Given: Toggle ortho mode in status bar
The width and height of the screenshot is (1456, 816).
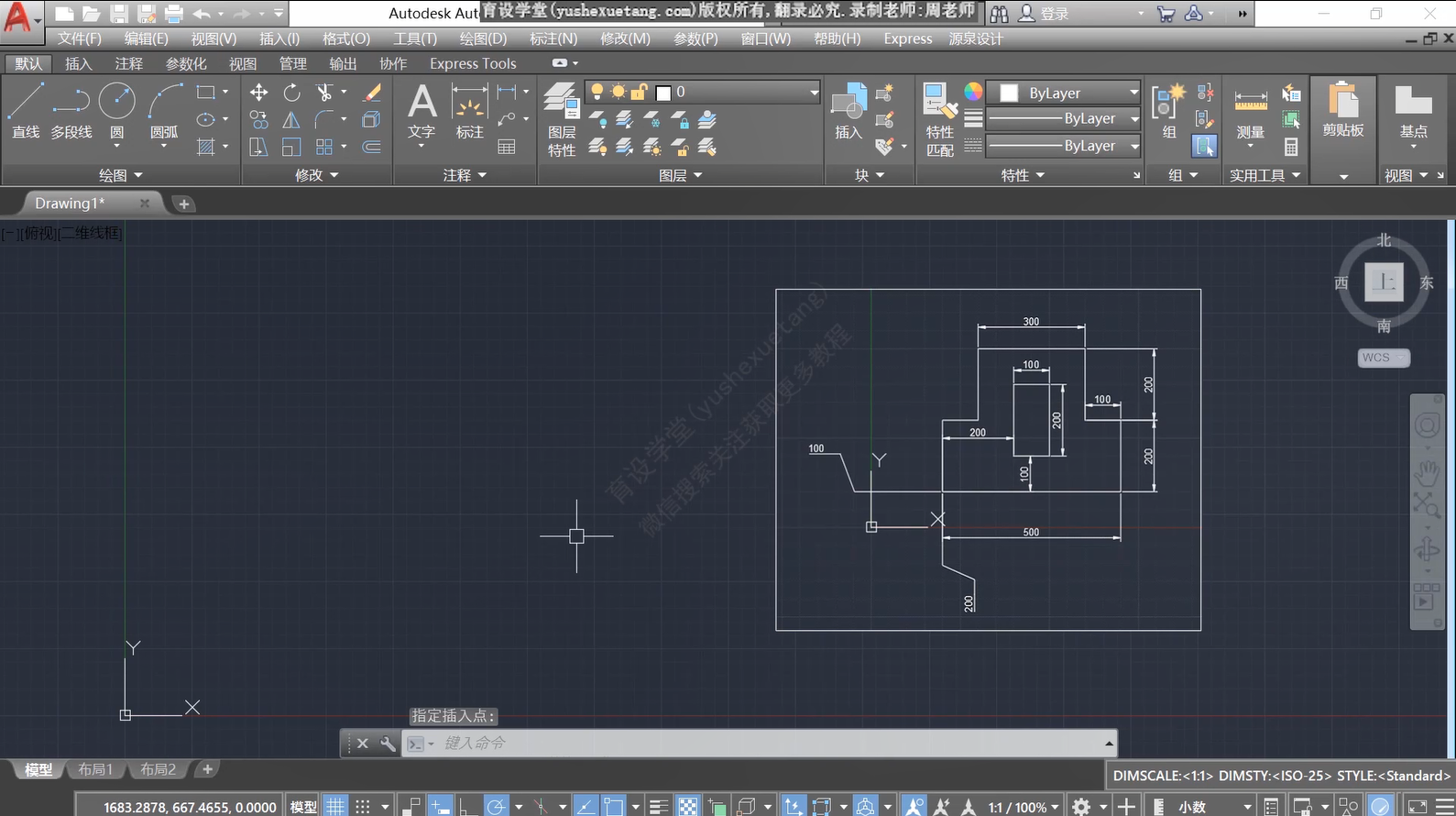Looking at the screenshot, I should coord(467,807).
